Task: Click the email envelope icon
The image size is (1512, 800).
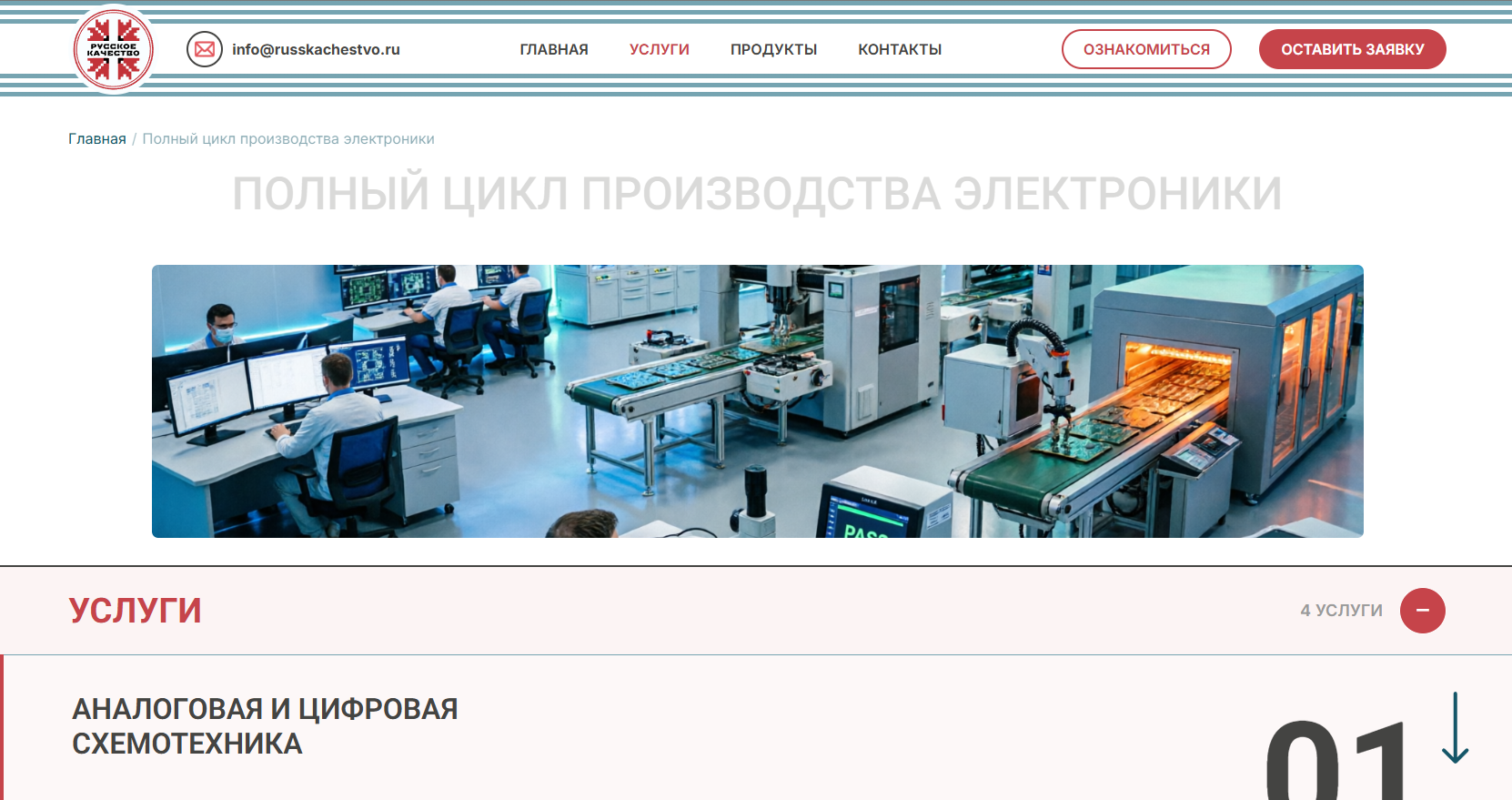Action: coord(205,49)
